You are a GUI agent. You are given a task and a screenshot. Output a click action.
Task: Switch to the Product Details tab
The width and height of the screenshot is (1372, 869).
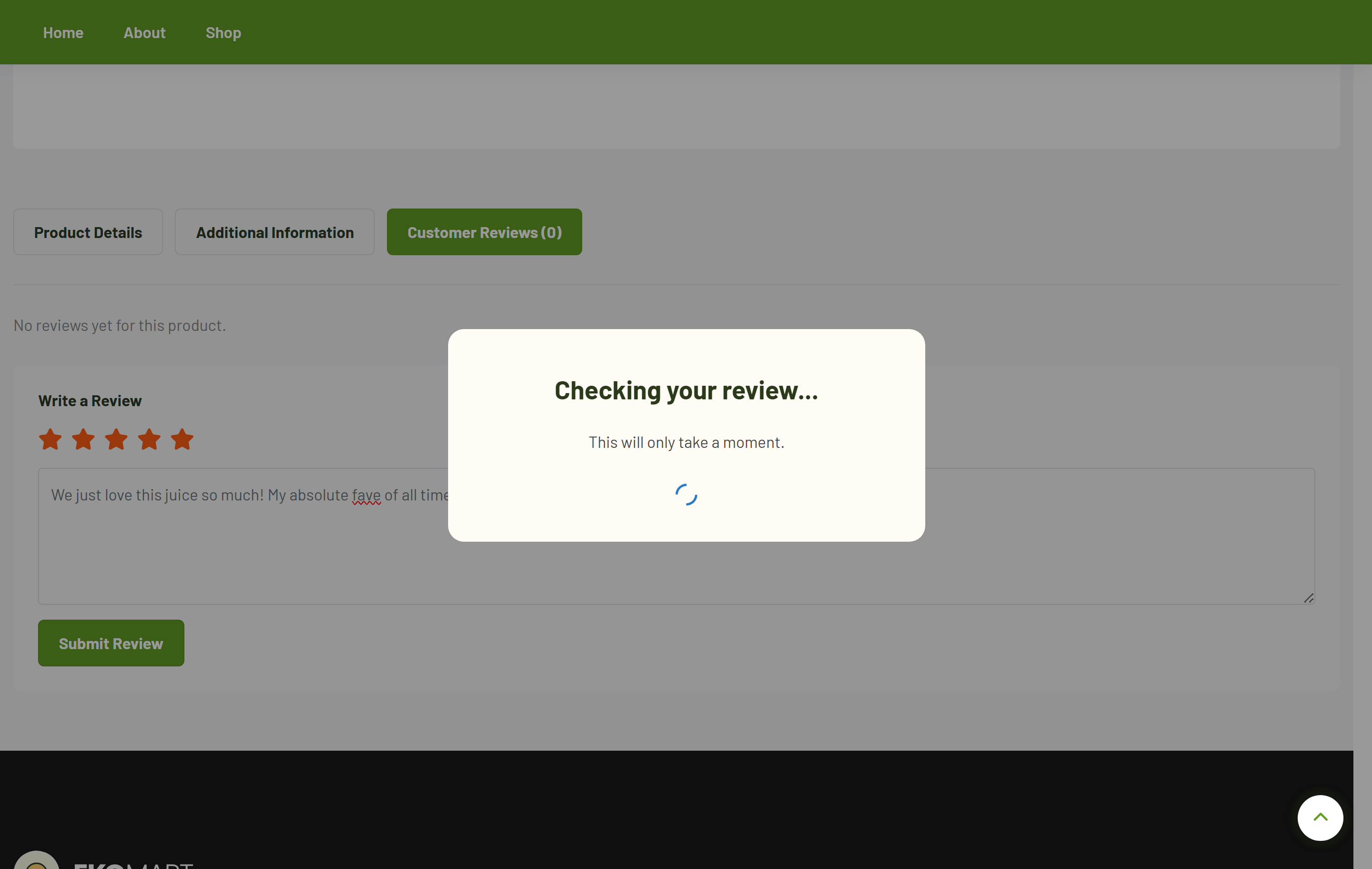point(88,232)
